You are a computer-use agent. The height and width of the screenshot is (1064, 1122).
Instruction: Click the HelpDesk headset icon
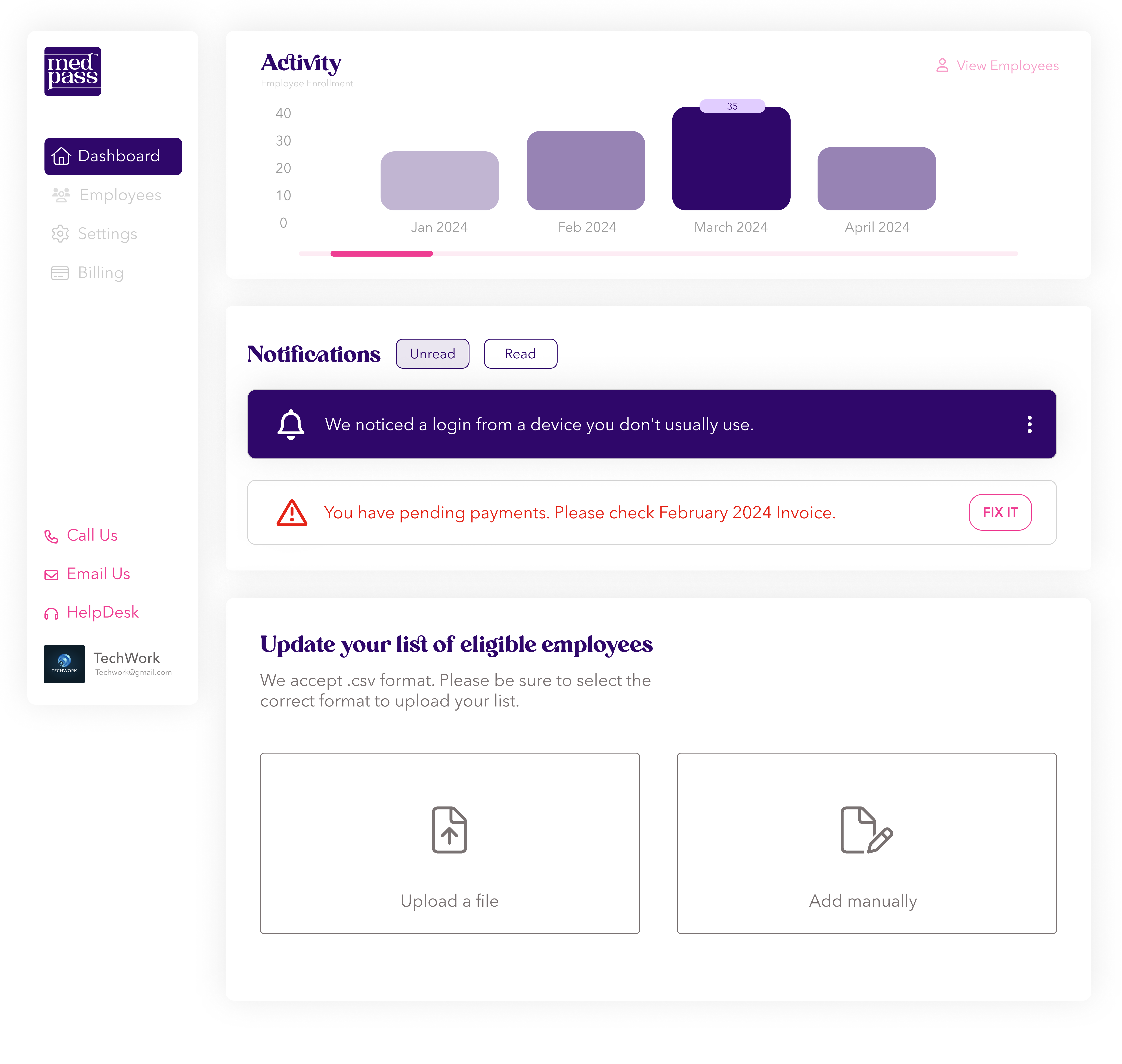coord(52,614)
